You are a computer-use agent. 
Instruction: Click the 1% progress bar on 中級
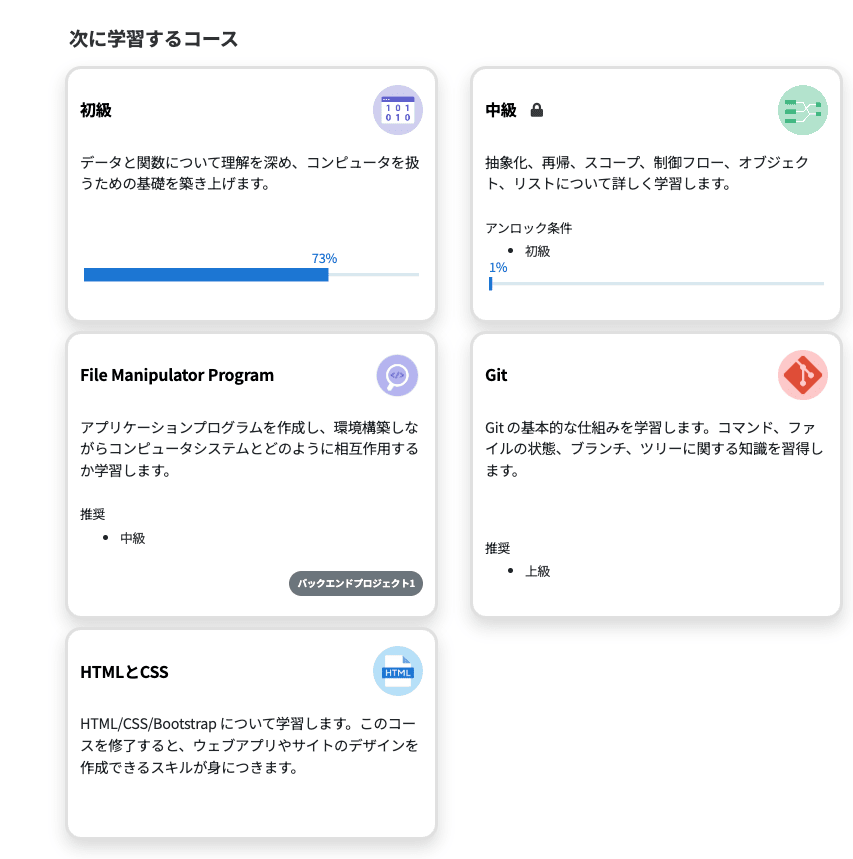tap(656, 284)
